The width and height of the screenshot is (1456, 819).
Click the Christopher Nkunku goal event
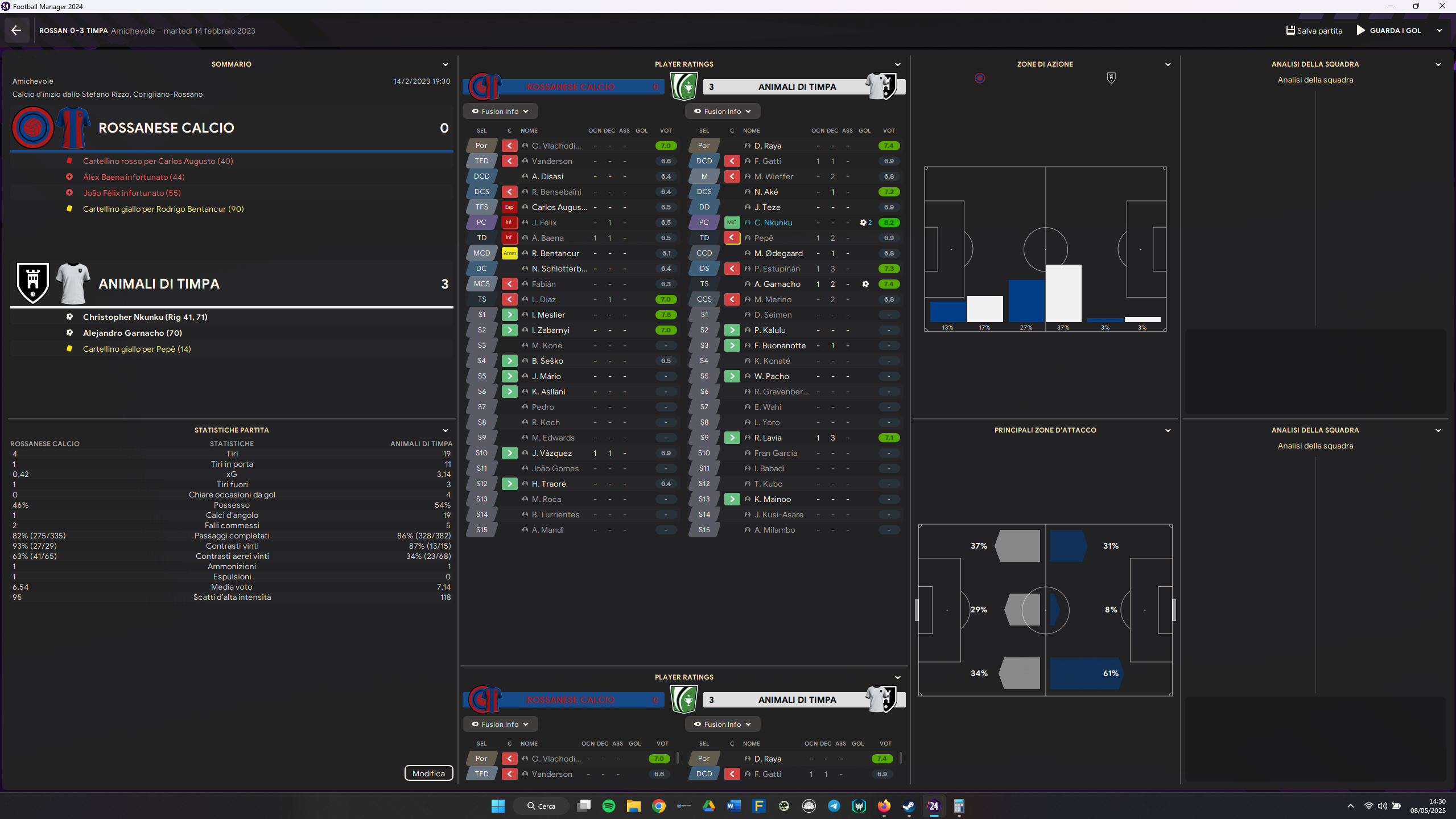pyautogui.click(x=145, y=317)
